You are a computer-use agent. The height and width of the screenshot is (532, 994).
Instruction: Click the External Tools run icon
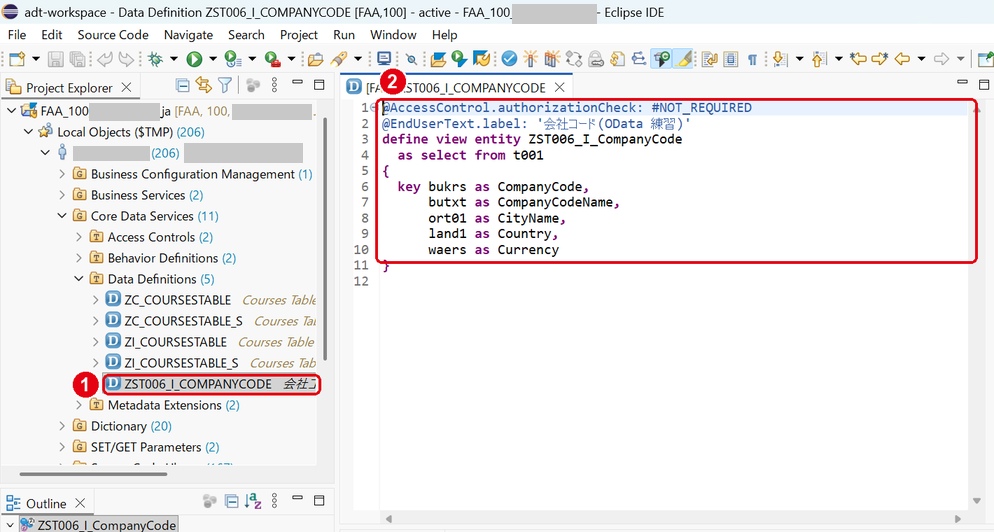(273, 59)
